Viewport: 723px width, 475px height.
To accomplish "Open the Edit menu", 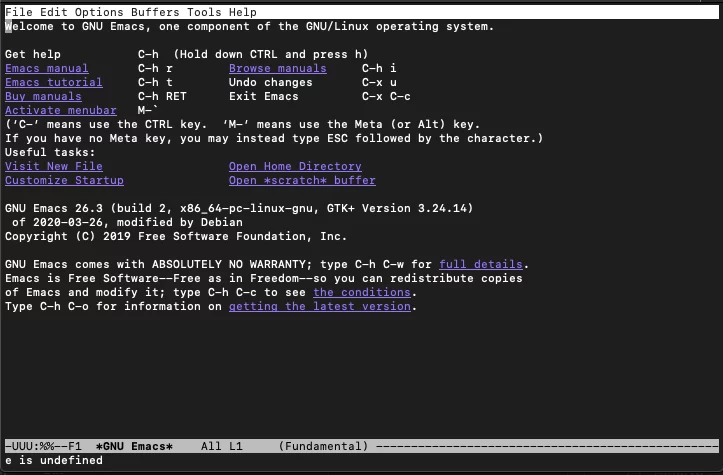I will 53,12.
